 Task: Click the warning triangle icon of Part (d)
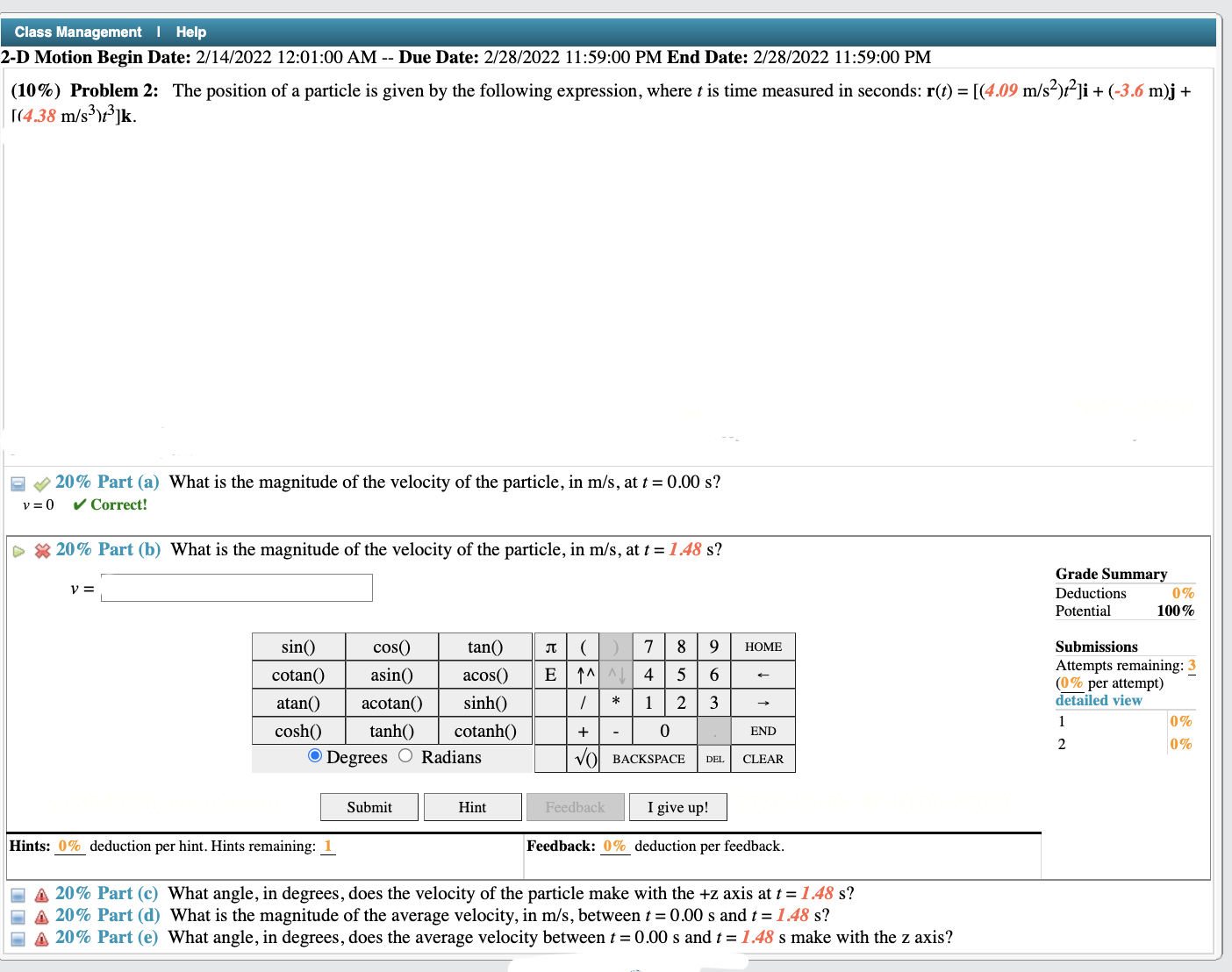pyautogui.click(x=41, y=918)
